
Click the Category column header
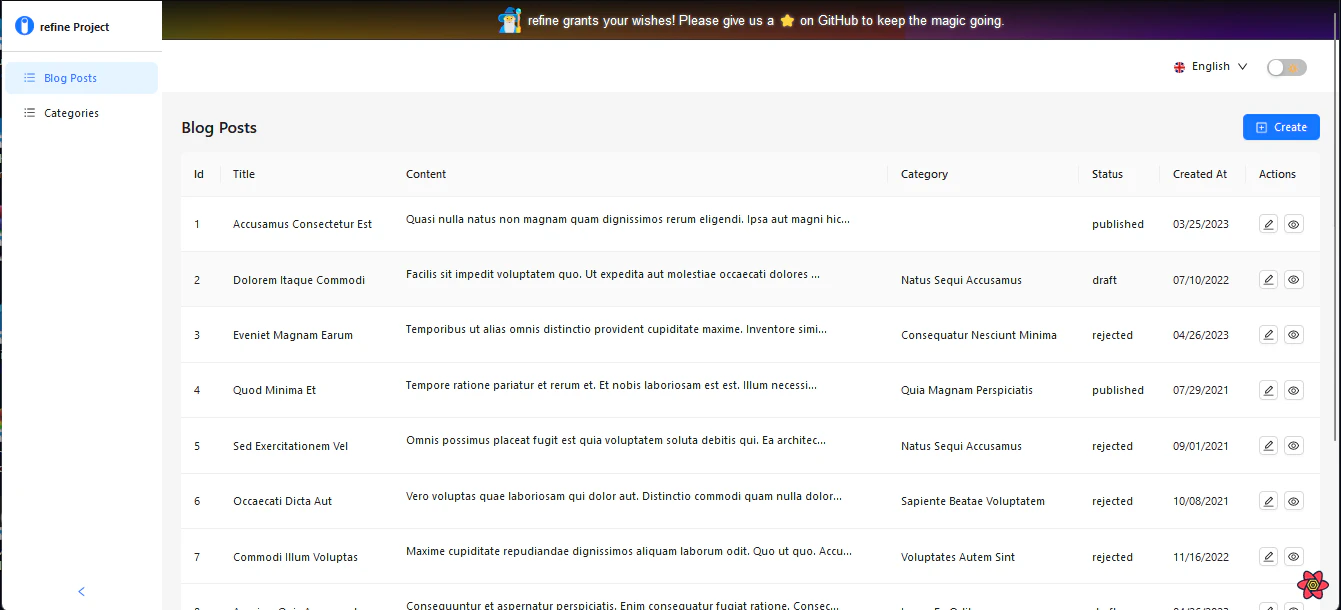coord(924,174)
